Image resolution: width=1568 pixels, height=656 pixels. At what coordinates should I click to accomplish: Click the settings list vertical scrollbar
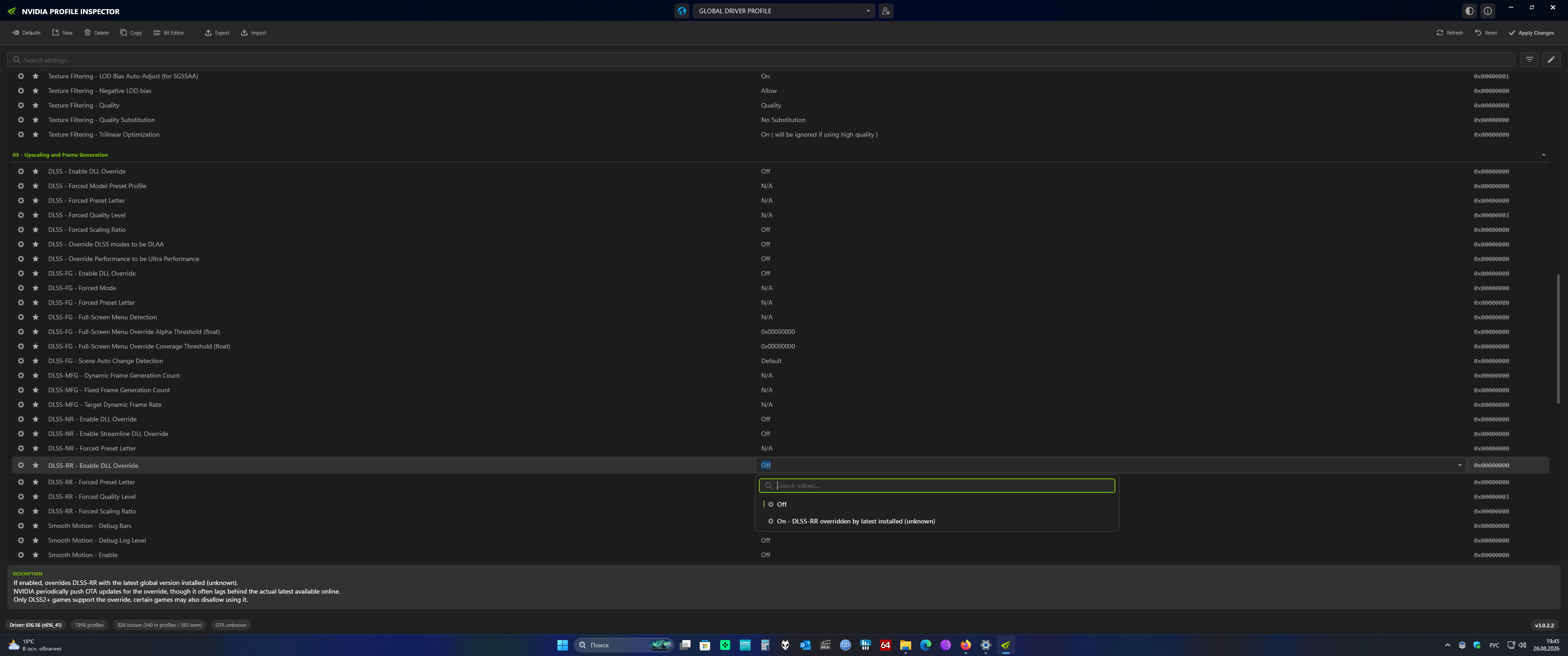coord(1558,338)
